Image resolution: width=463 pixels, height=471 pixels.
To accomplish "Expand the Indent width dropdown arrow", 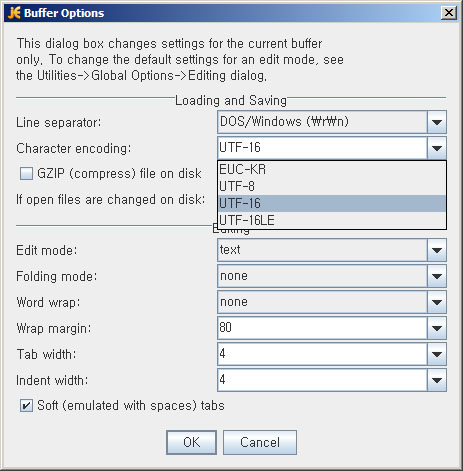I will [x=437, y=380].
